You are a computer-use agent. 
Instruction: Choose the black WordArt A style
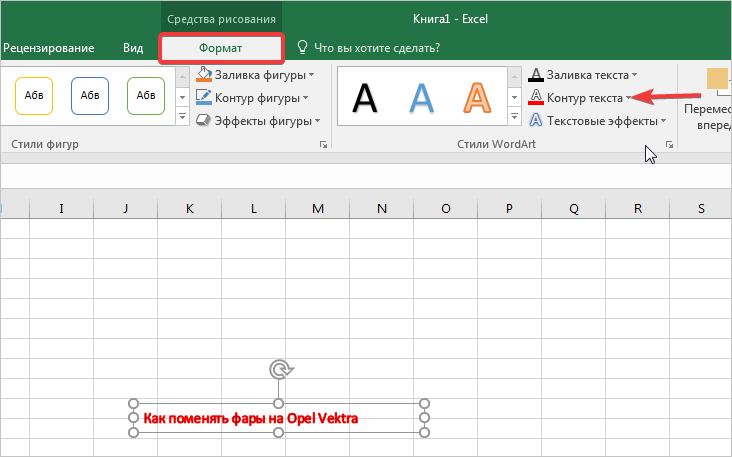pyautogui.click(x=365, y=98)
